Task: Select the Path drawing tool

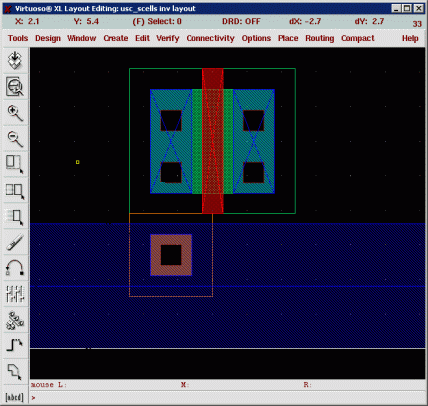Action: [15, 345]
